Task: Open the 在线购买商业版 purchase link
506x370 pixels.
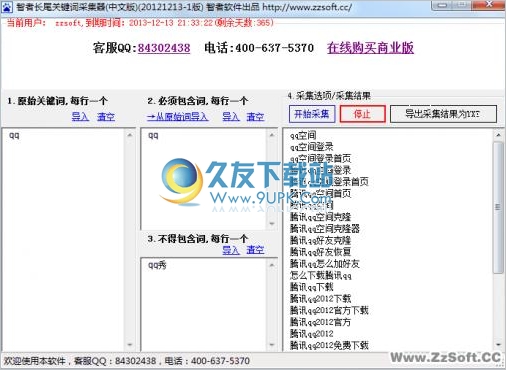Action: point(370,48)
